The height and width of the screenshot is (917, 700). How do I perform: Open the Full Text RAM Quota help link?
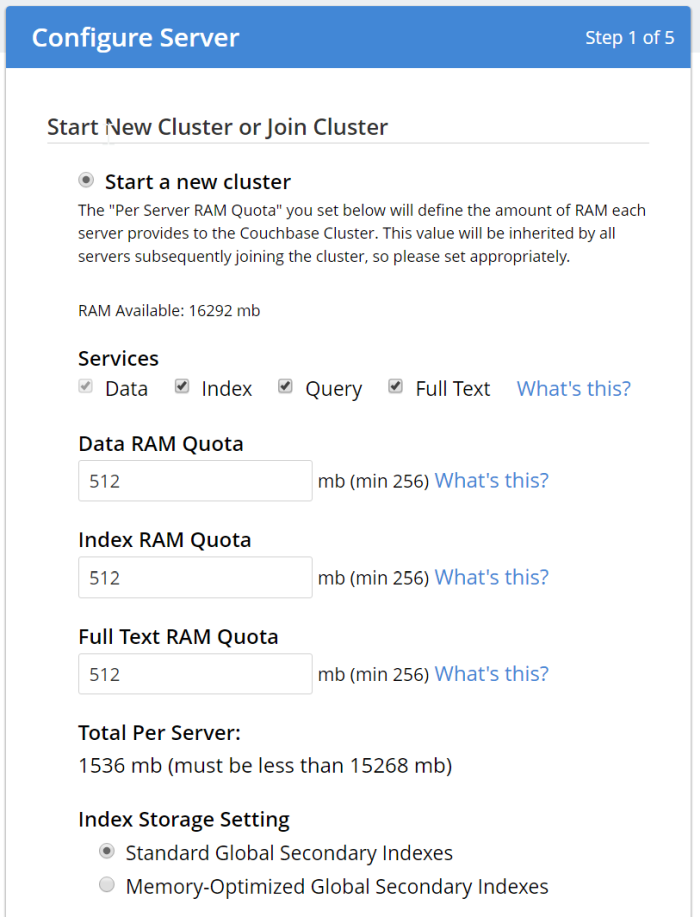(491, 673)
